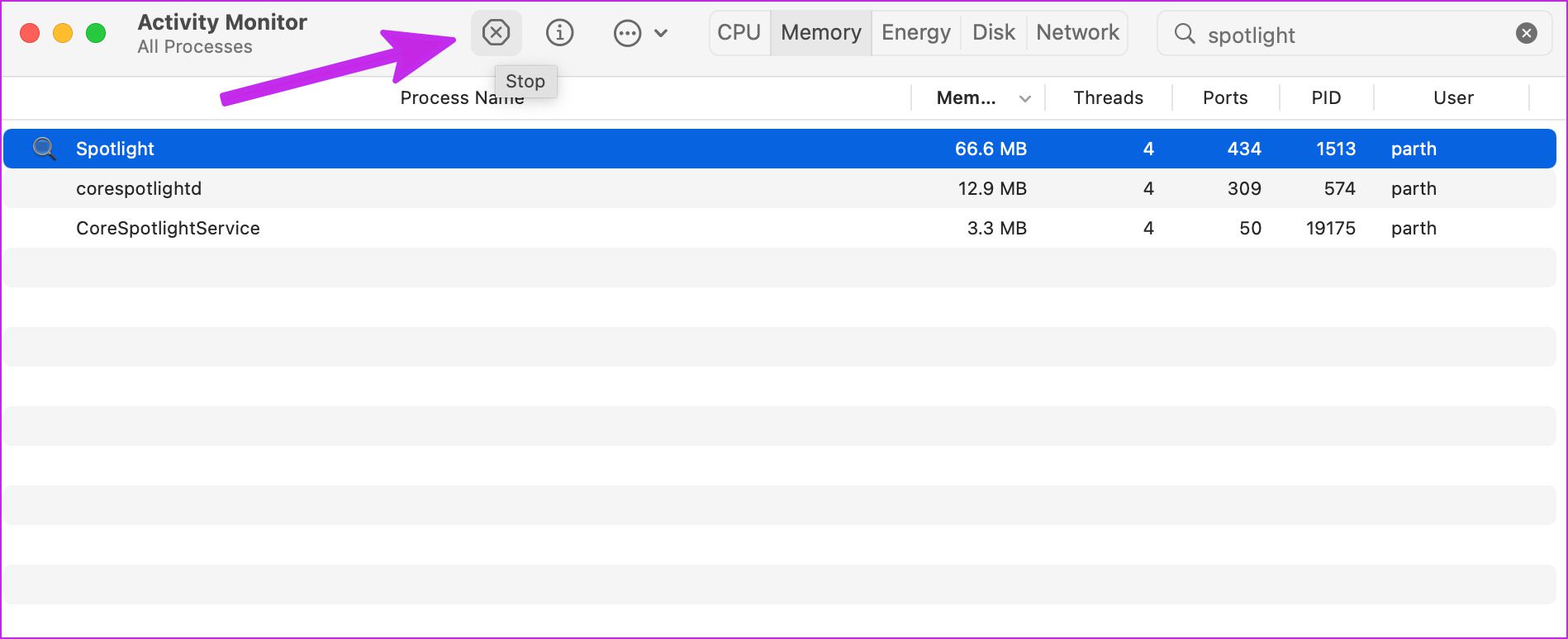This screenshot has height=639, width=1568.
Task: Select the CoreSpotlightService process row
Action: pos(780,228)
